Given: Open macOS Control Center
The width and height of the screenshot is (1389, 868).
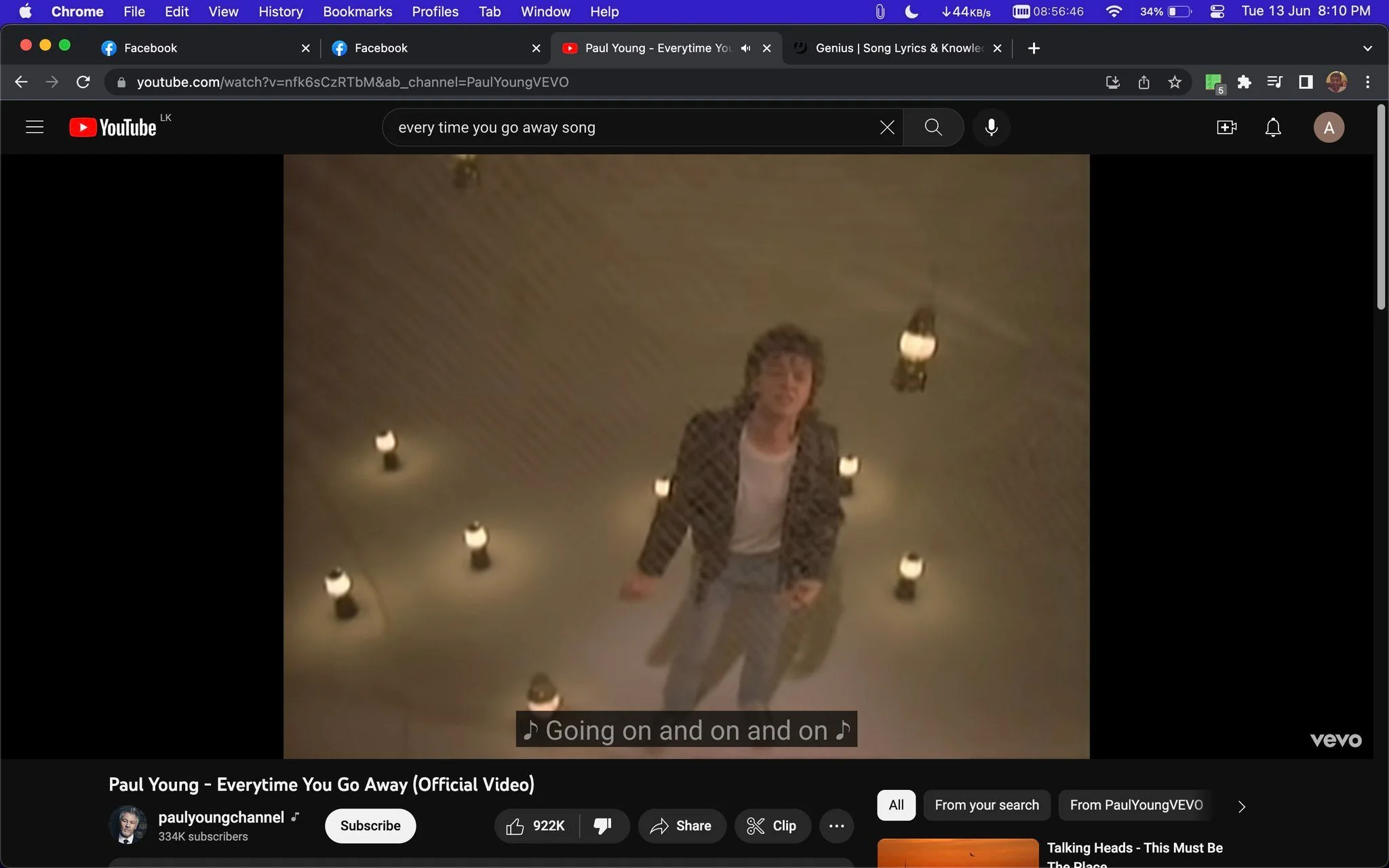Looking at the screenshot, I should pyautogui.click(x=1217, y=12).
